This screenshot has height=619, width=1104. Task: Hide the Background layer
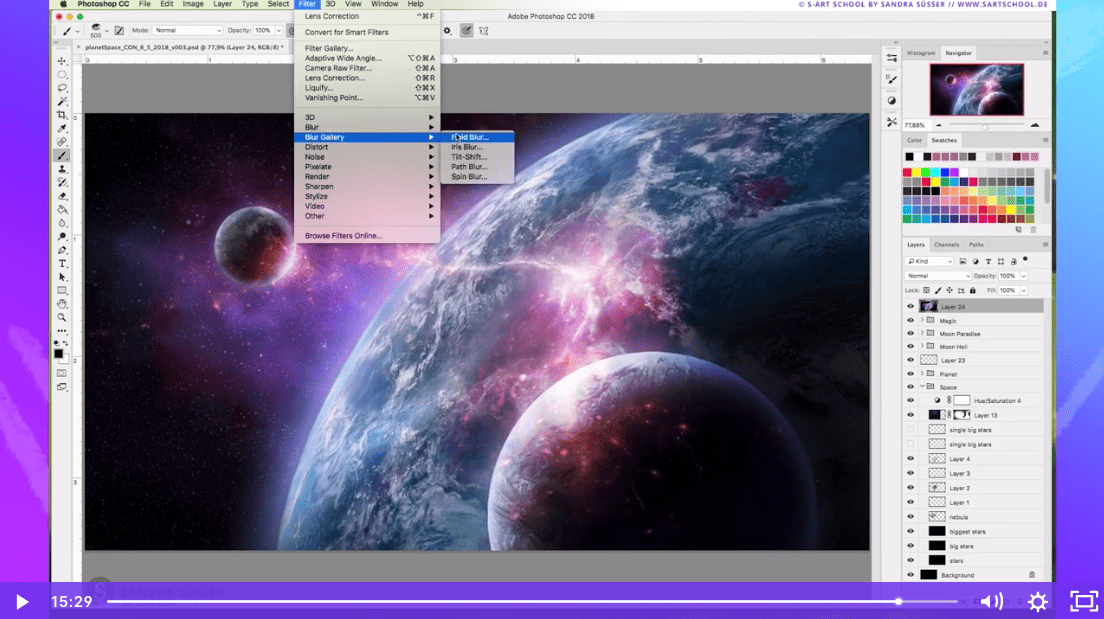coord(910,575)
